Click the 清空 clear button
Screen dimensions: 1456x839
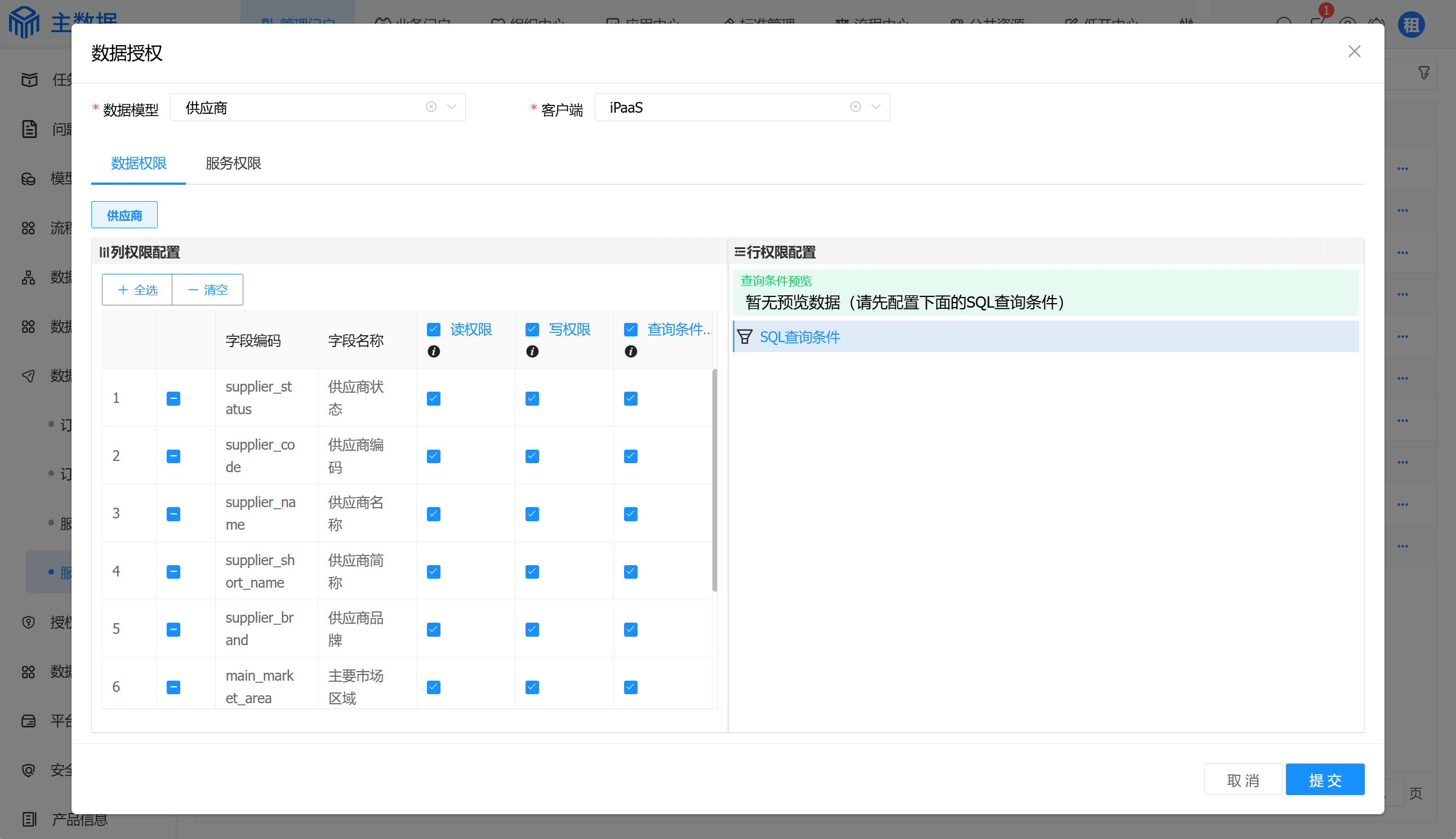pos(208,290)
